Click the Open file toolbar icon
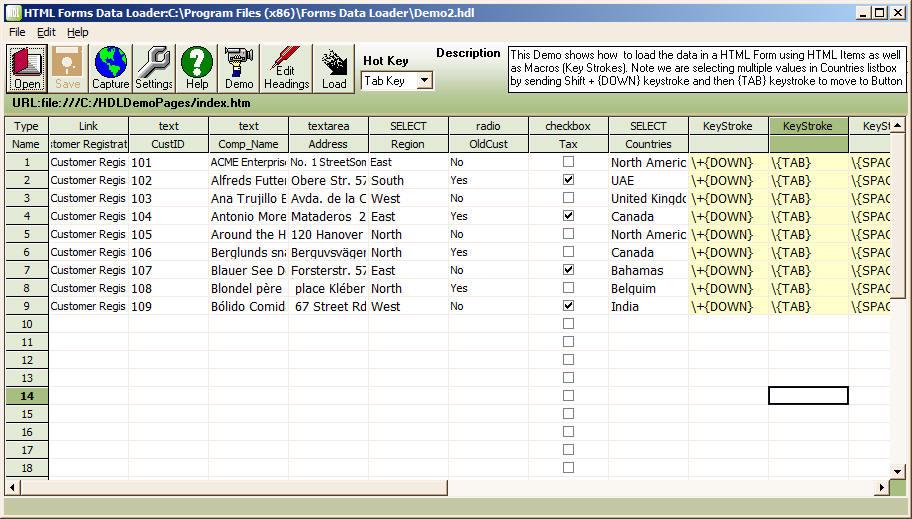The width and height of the screenshot is (912, 519). tap(28, 68)
